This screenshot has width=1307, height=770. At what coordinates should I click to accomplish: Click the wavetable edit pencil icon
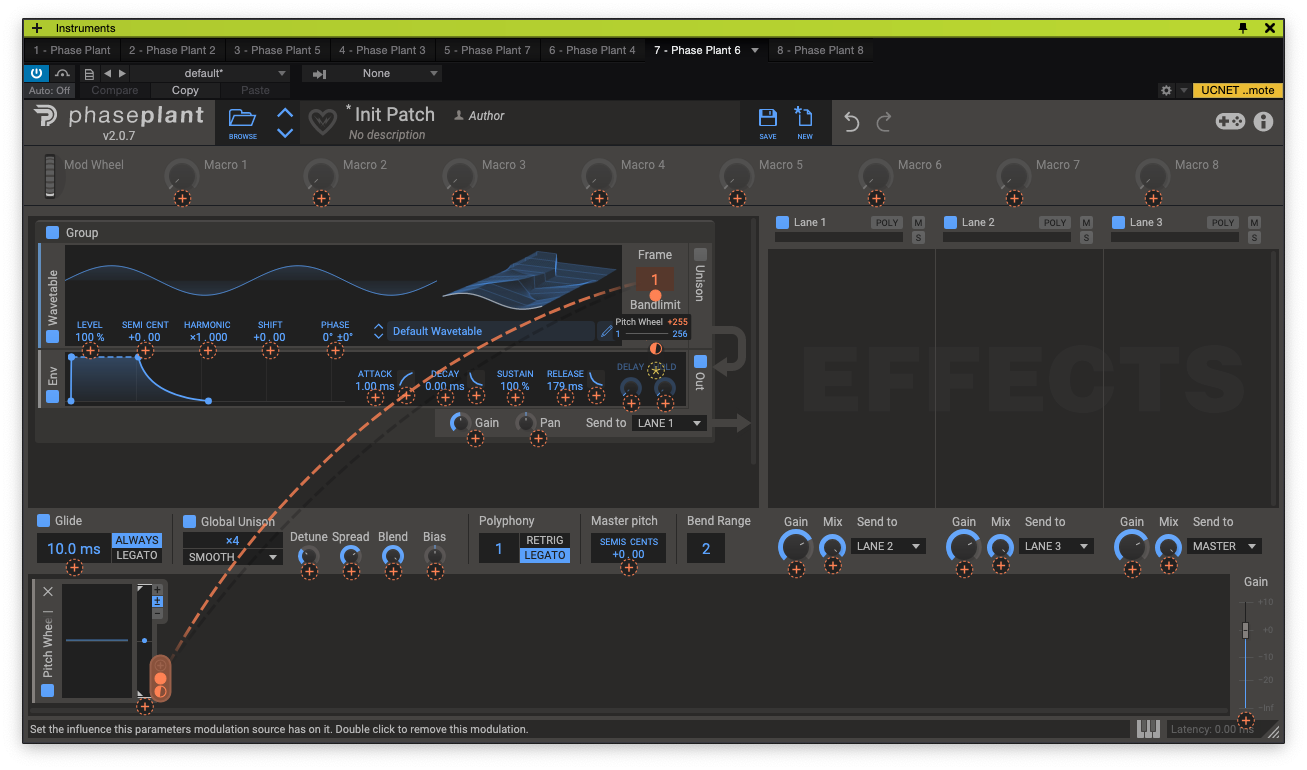click(x=606, y=331)
